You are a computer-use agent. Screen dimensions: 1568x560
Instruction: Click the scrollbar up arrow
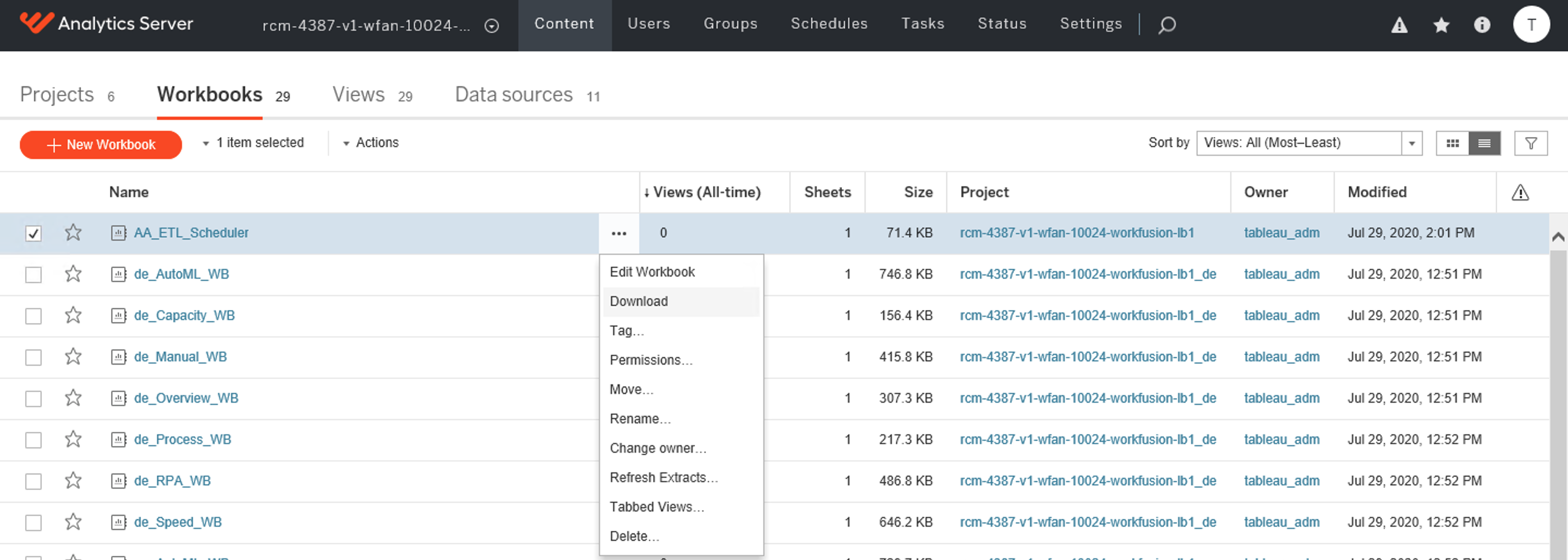coord(1558,237)
